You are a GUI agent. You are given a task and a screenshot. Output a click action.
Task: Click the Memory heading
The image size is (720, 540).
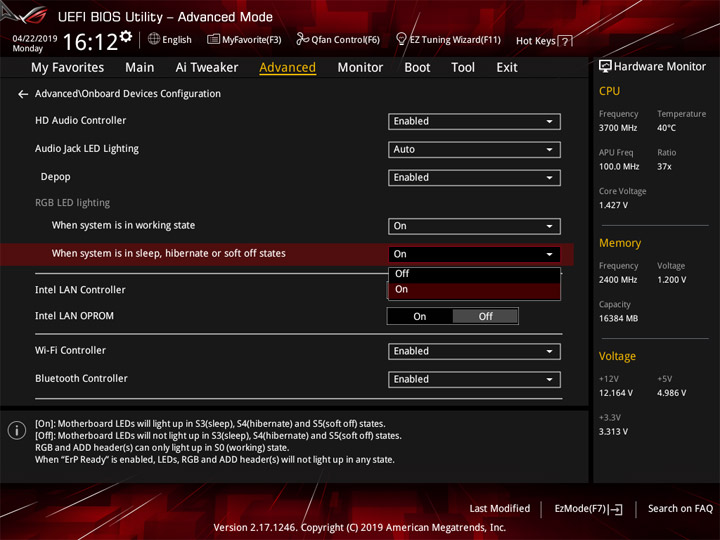[620, 243]
